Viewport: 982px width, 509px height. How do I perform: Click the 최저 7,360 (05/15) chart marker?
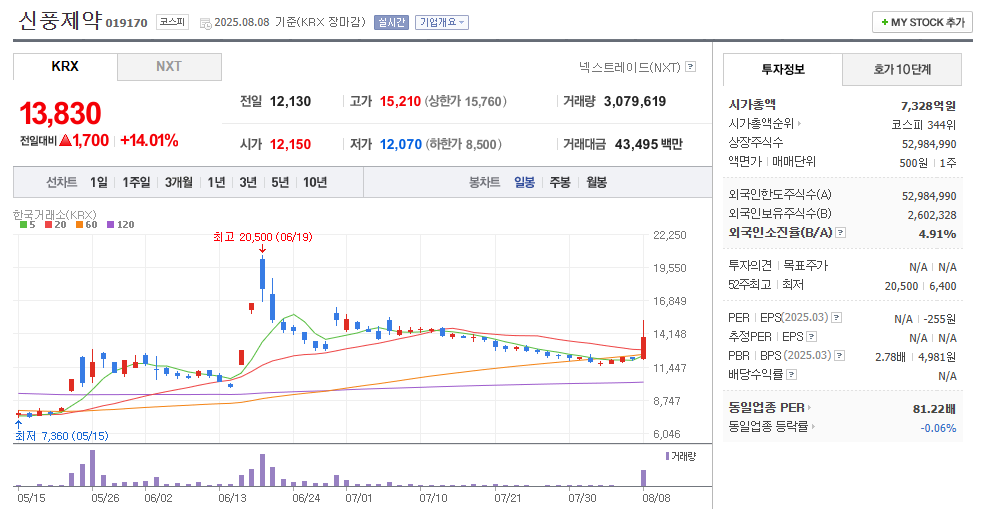[x=61, y=436]
